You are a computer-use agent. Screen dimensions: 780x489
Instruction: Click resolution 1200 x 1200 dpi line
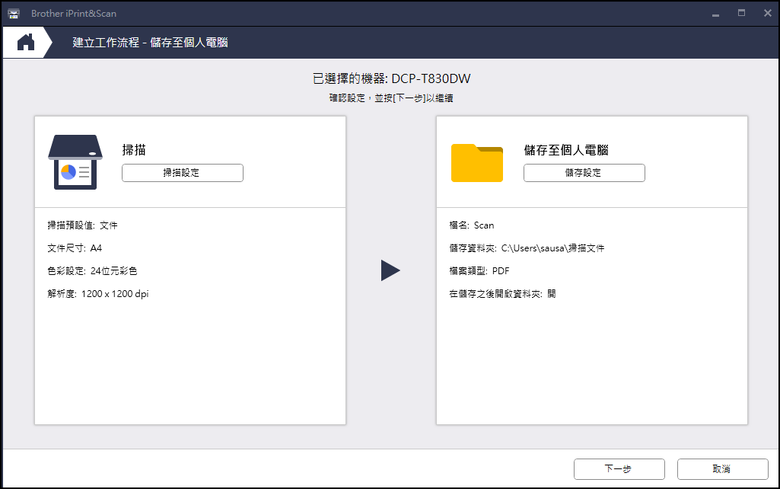[98, 293]
